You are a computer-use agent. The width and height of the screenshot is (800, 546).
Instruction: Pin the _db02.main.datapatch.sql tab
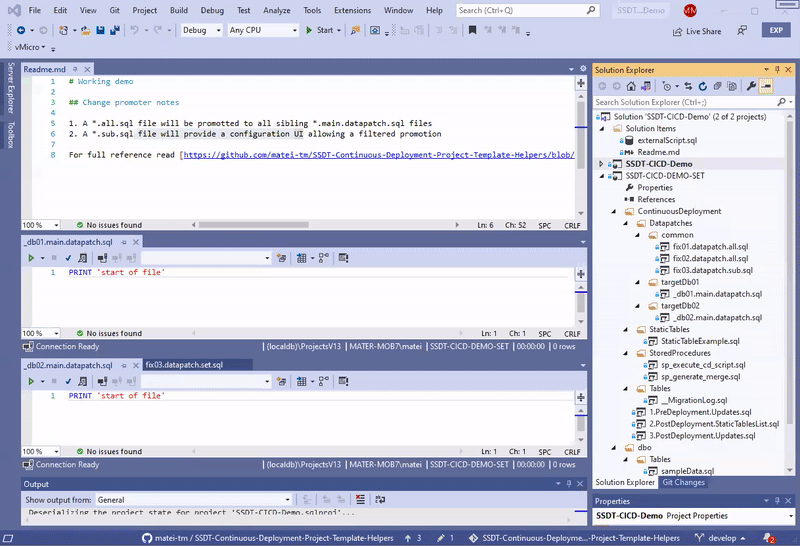(x=123, y=365)
